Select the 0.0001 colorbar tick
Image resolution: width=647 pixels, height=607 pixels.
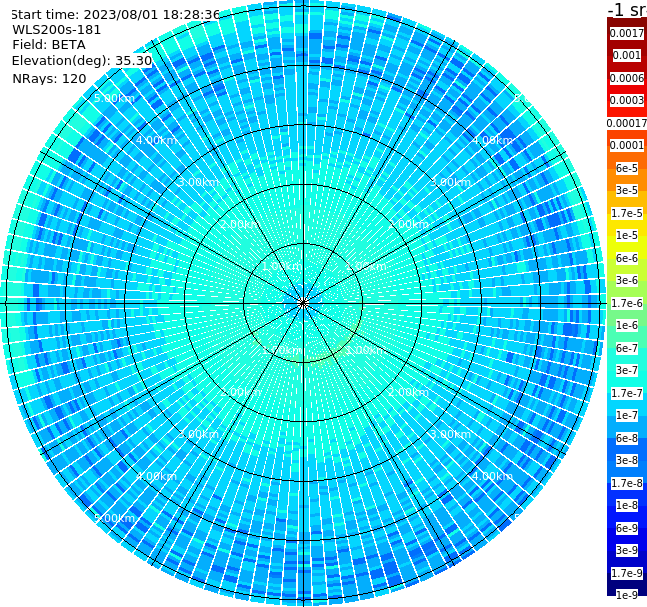click(627, 146)
